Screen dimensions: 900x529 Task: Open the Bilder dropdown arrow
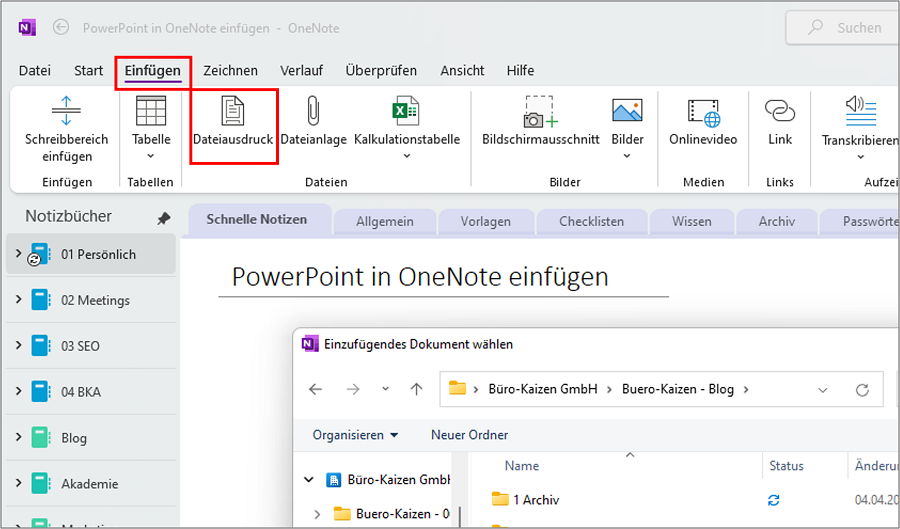[627, 156]
